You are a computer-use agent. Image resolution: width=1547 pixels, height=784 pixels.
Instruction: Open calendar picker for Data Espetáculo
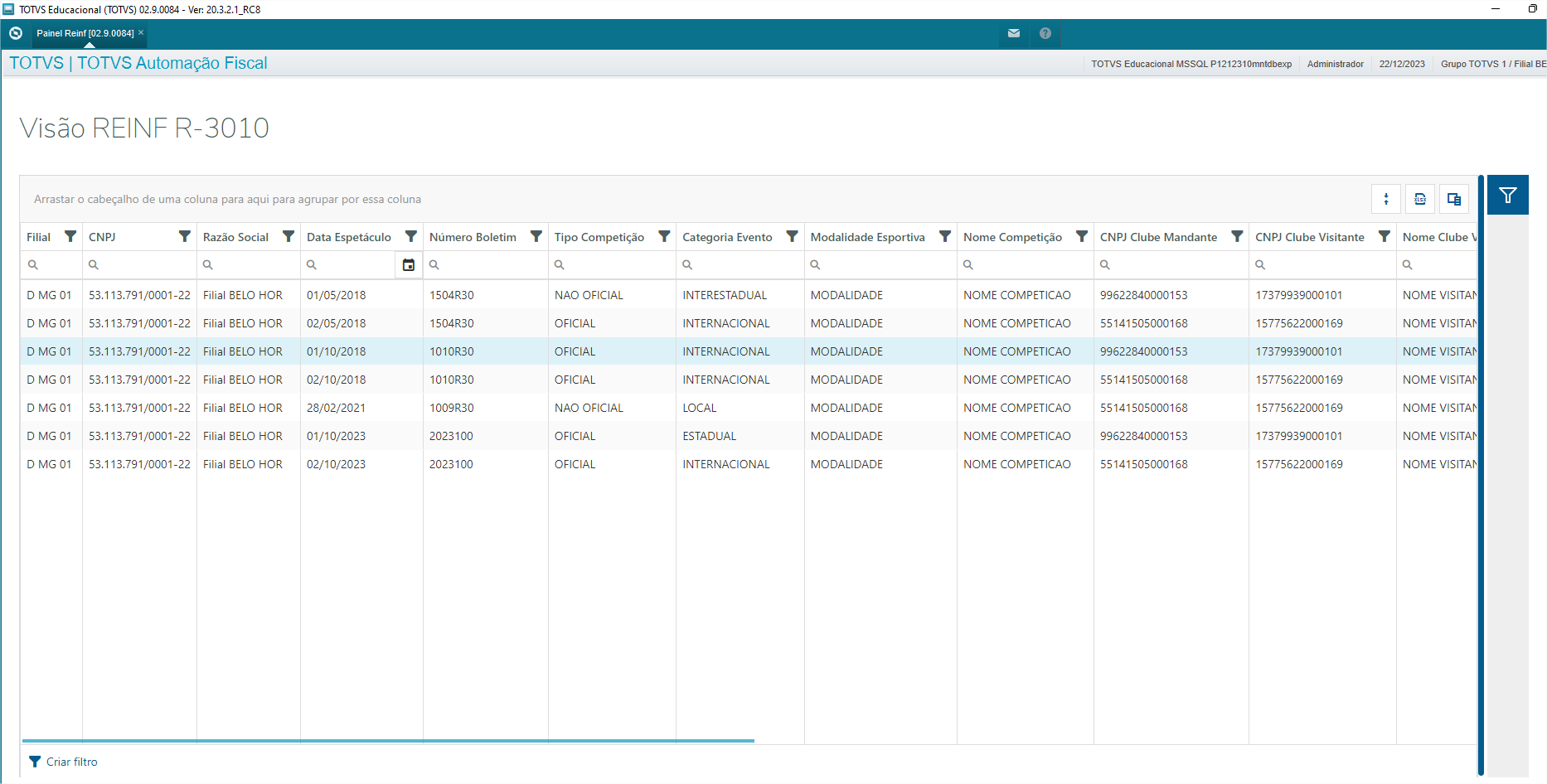pos(409,265)
